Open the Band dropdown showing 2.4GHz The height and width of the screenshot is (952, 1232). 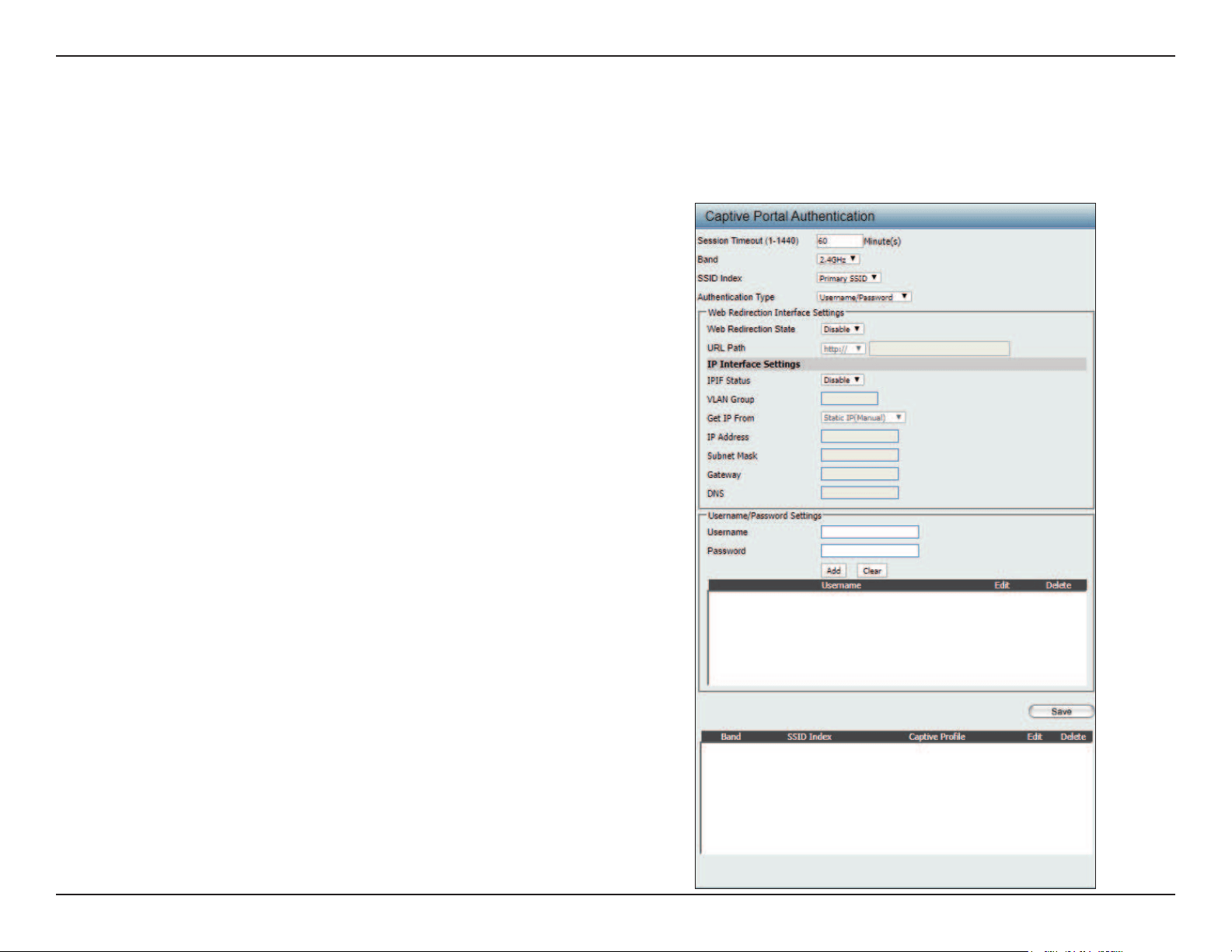point(838,260)
